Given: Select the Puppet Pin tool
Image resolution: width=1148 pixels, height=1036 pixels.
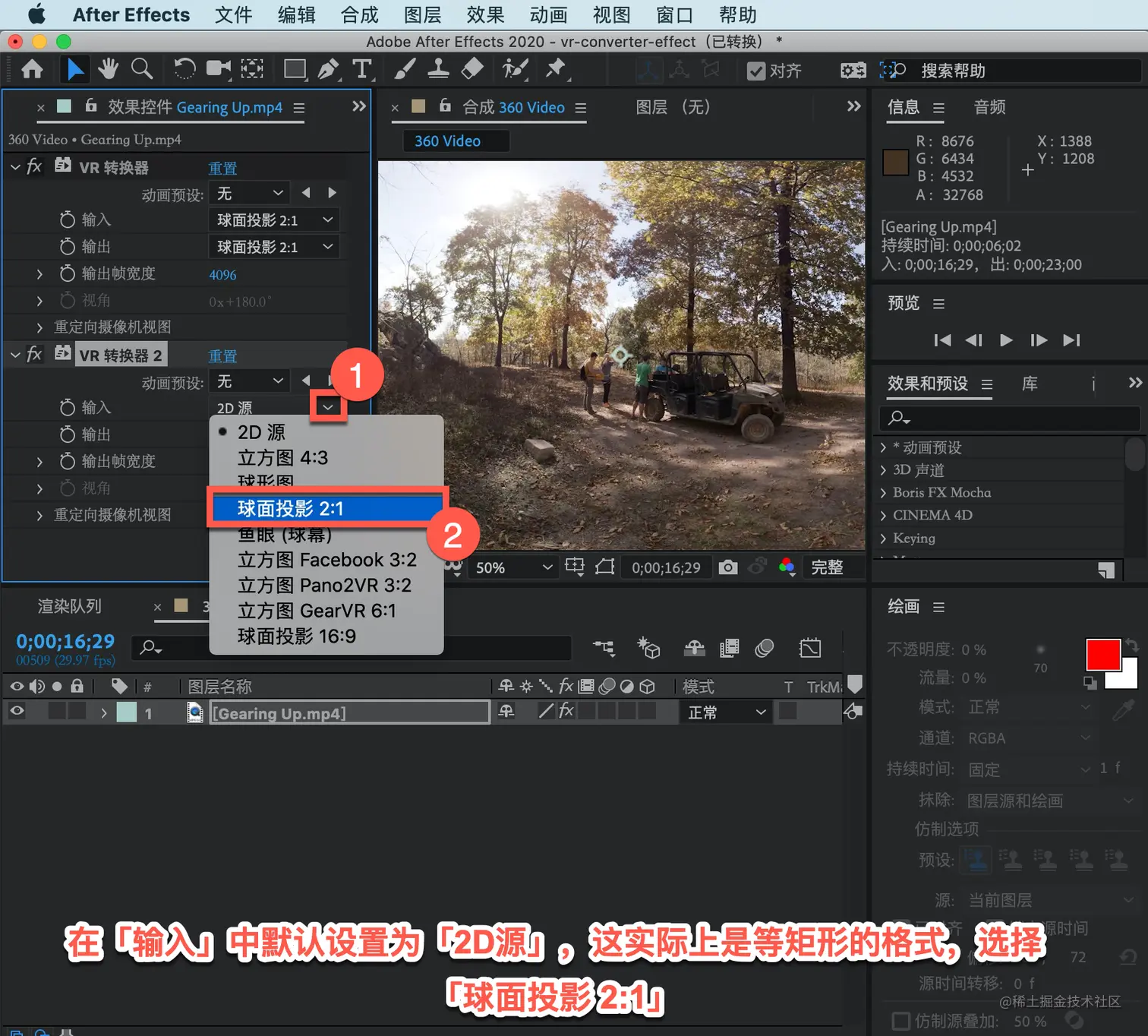Looking at the screenshot, I should [x=556, y=70].
